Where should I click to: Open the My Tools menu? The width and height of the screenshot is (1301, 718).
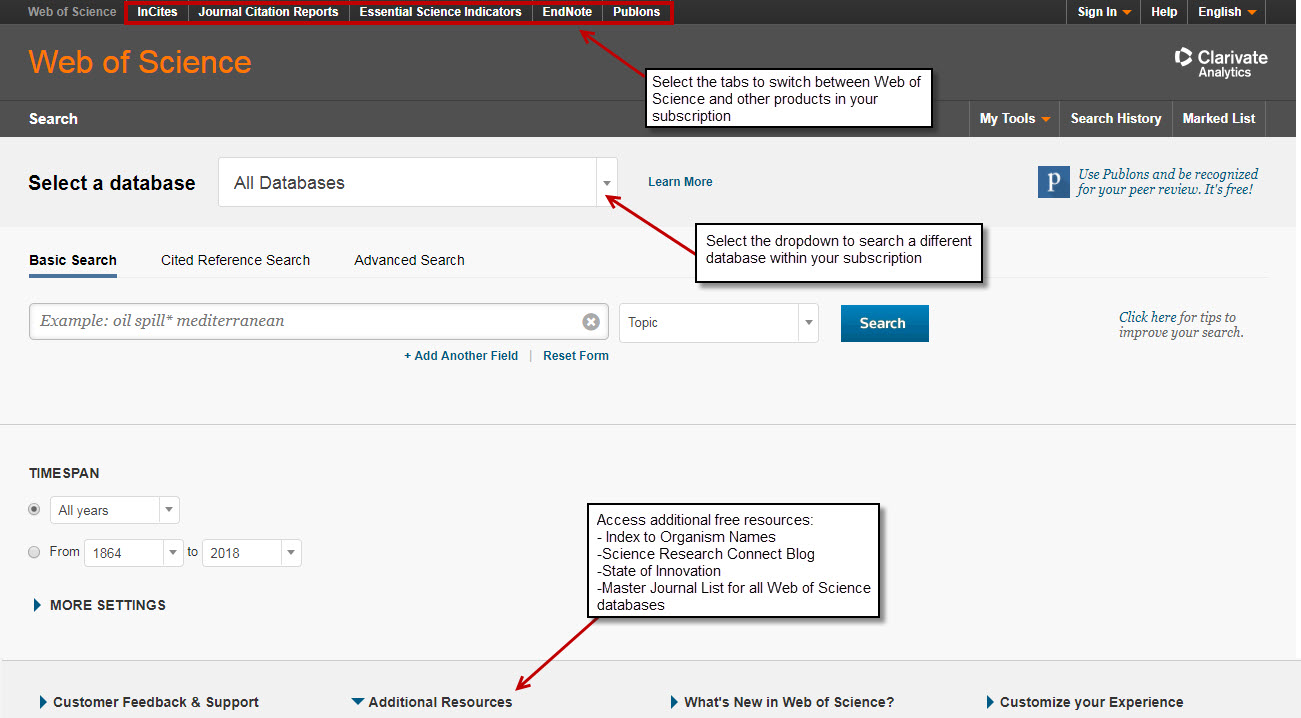click(x=1014, y=118)
